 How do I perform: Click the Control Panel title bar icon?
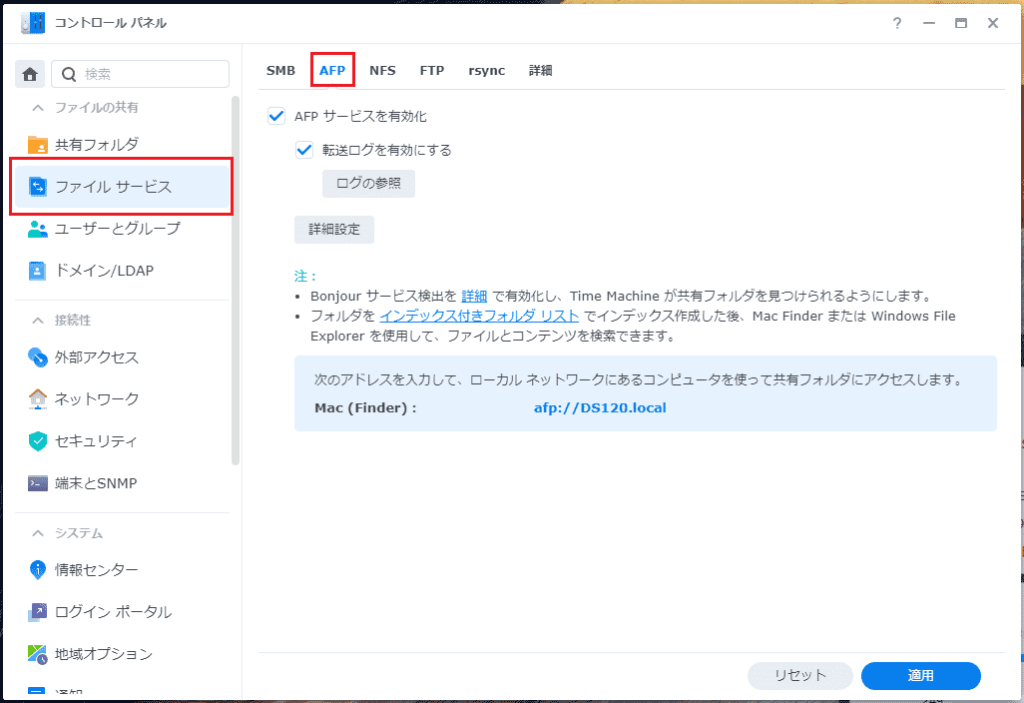(33, 23)
